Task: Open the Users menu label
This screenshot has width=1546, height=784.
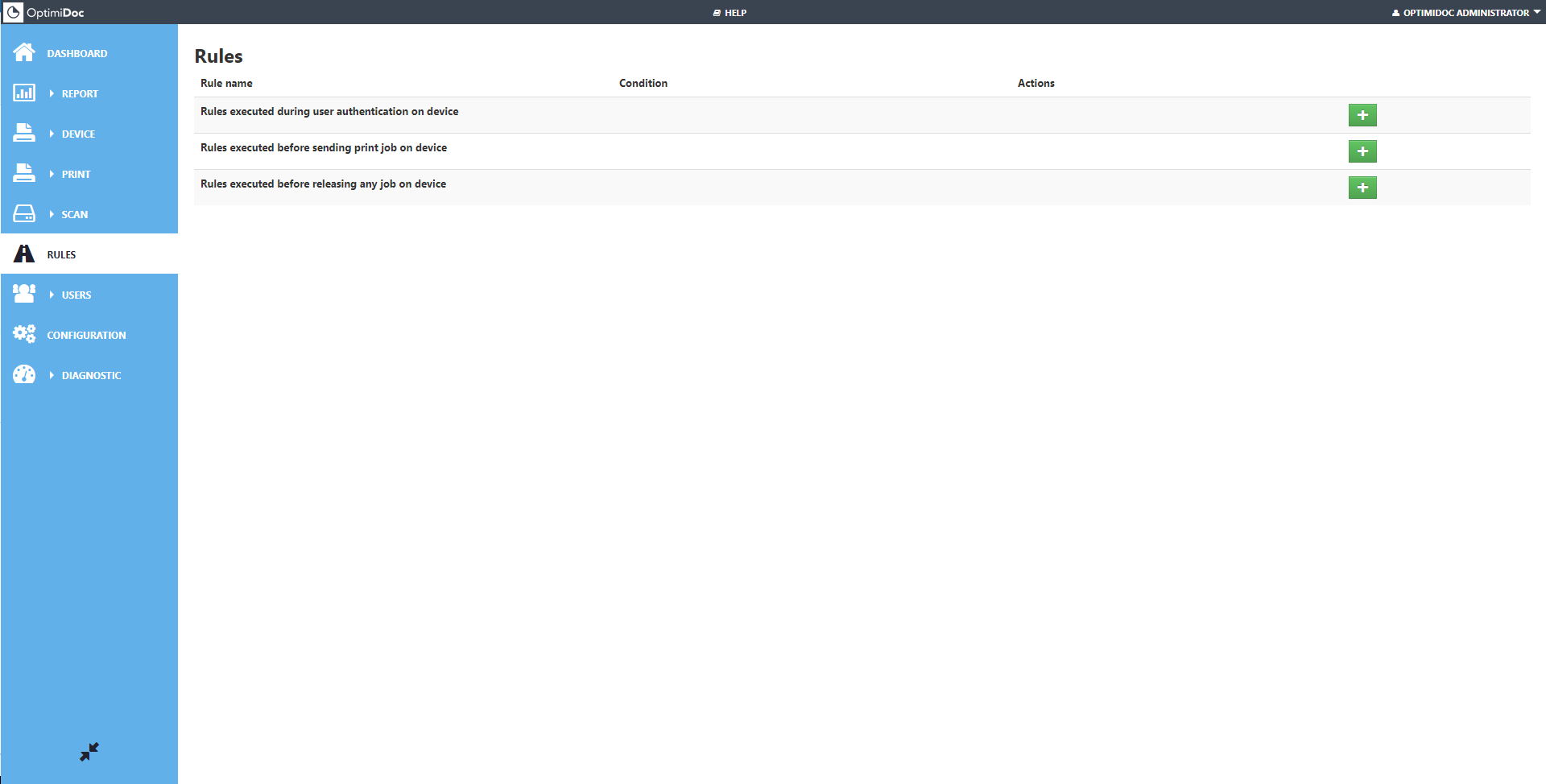Action: (76, 295)
